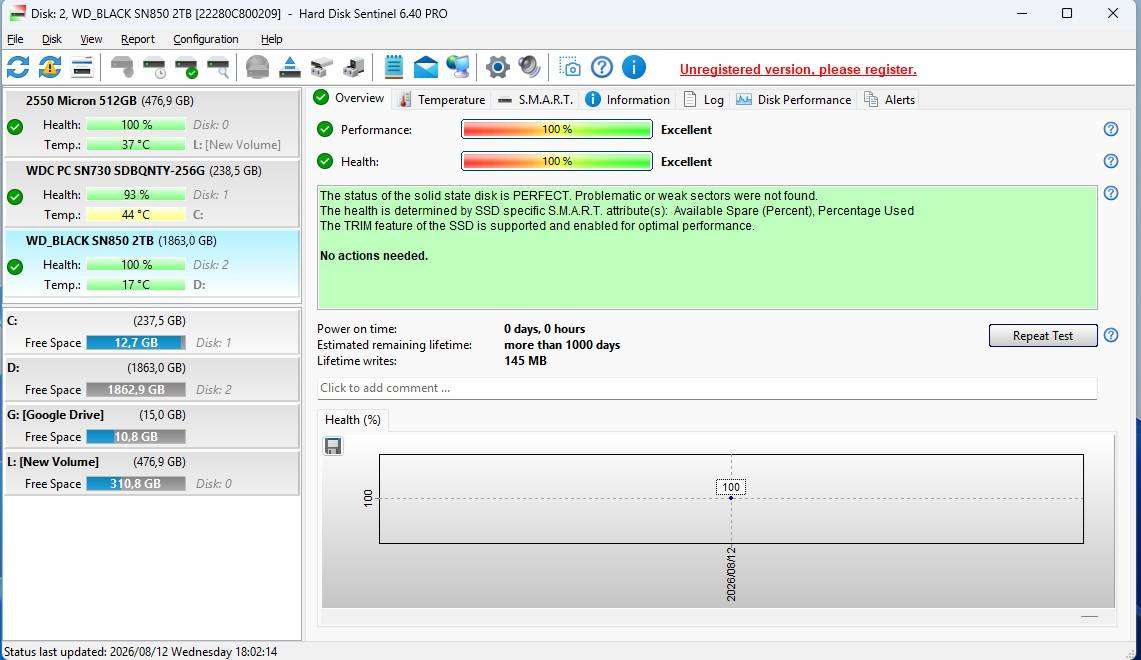The width and height of the screenshot is (1141, 660).
Task: Switch to the S.M.A.R.T. tab
Action: [536, 100]
